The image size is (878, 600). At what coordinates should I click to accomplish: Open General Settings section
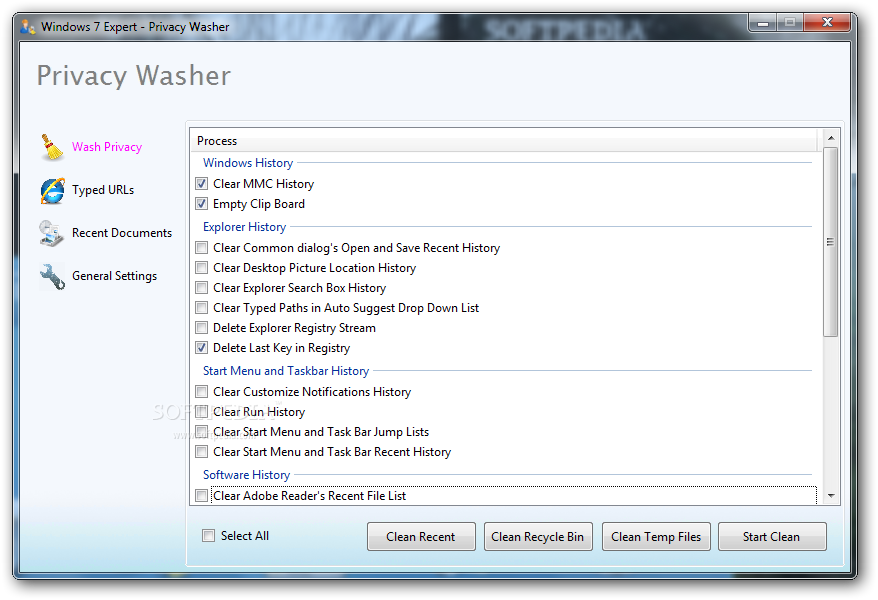point(114,276)
